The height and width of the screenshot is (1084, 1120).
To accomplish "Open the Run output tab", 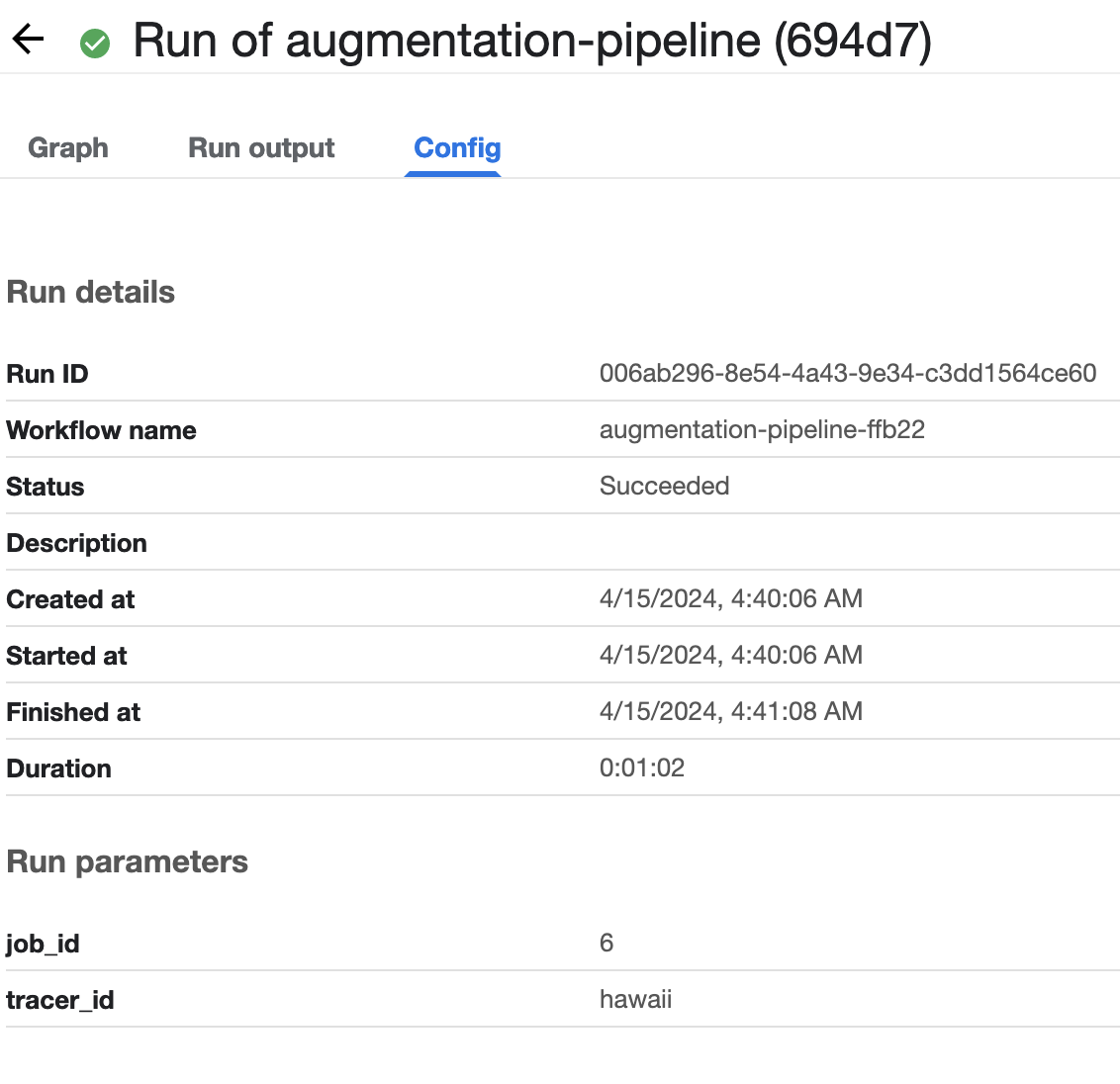I will [x=261, y=147].
